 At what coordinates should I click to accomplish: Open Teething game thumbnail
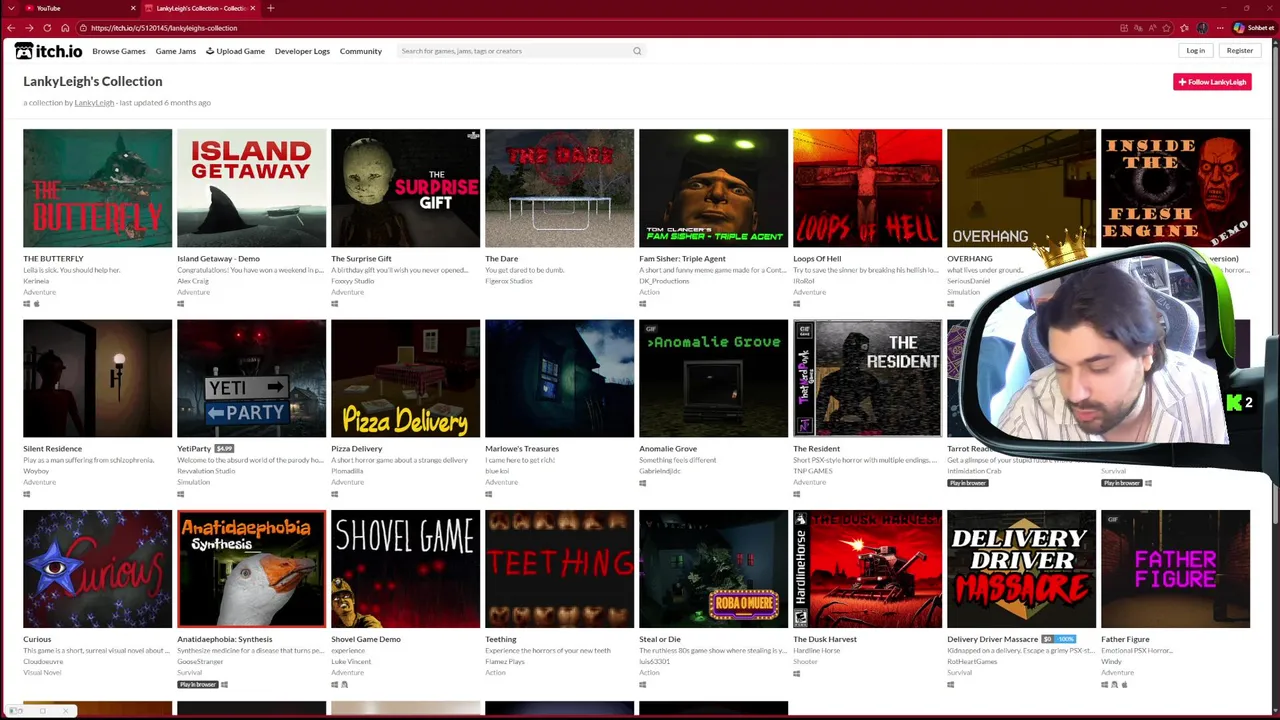pos(560,569)
